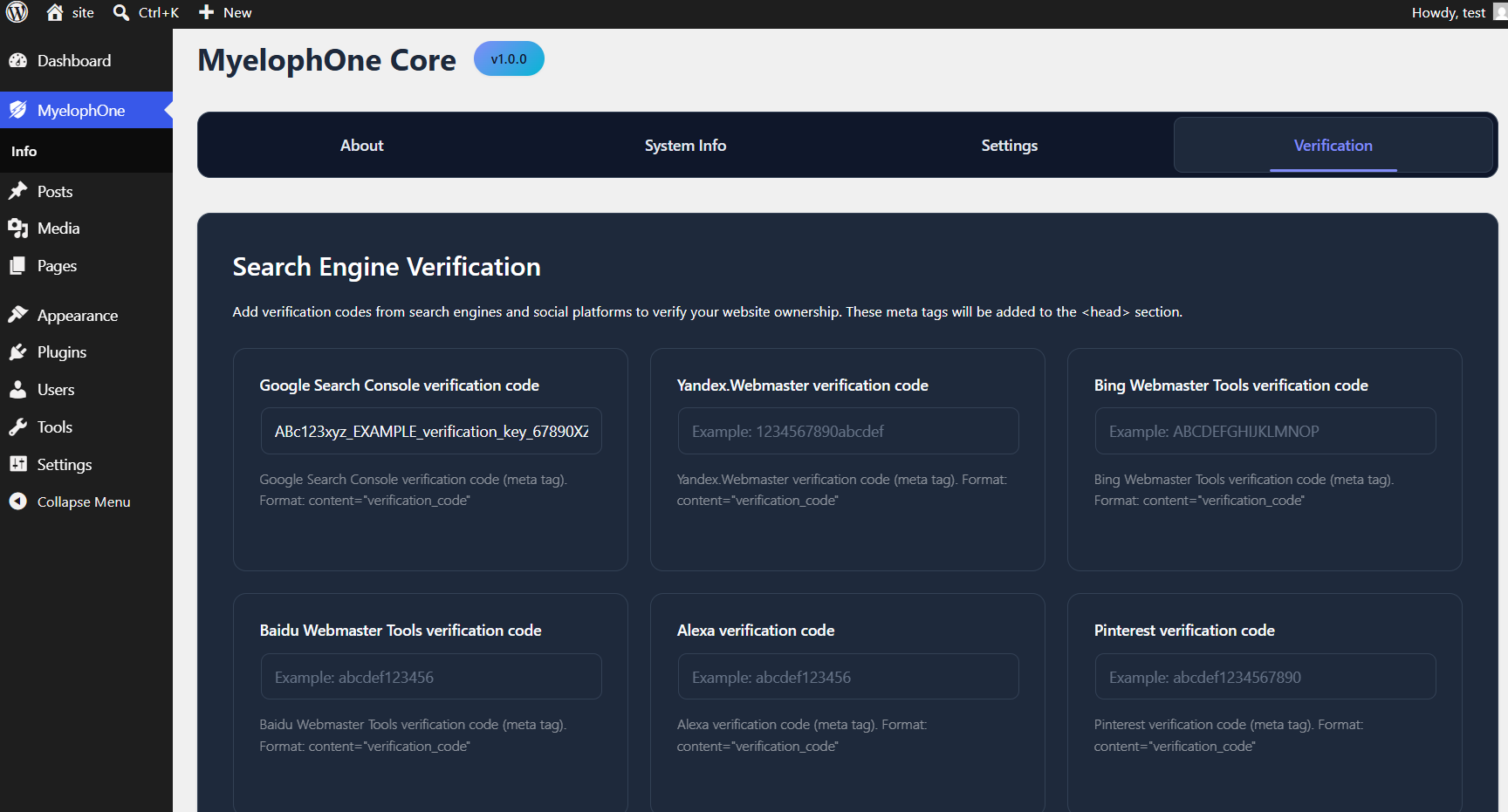Image resolution: width=1508 pixels, height=812 pixels.
Task: Click the MyelophOne Core page title
Action: [x=326, y=60]
